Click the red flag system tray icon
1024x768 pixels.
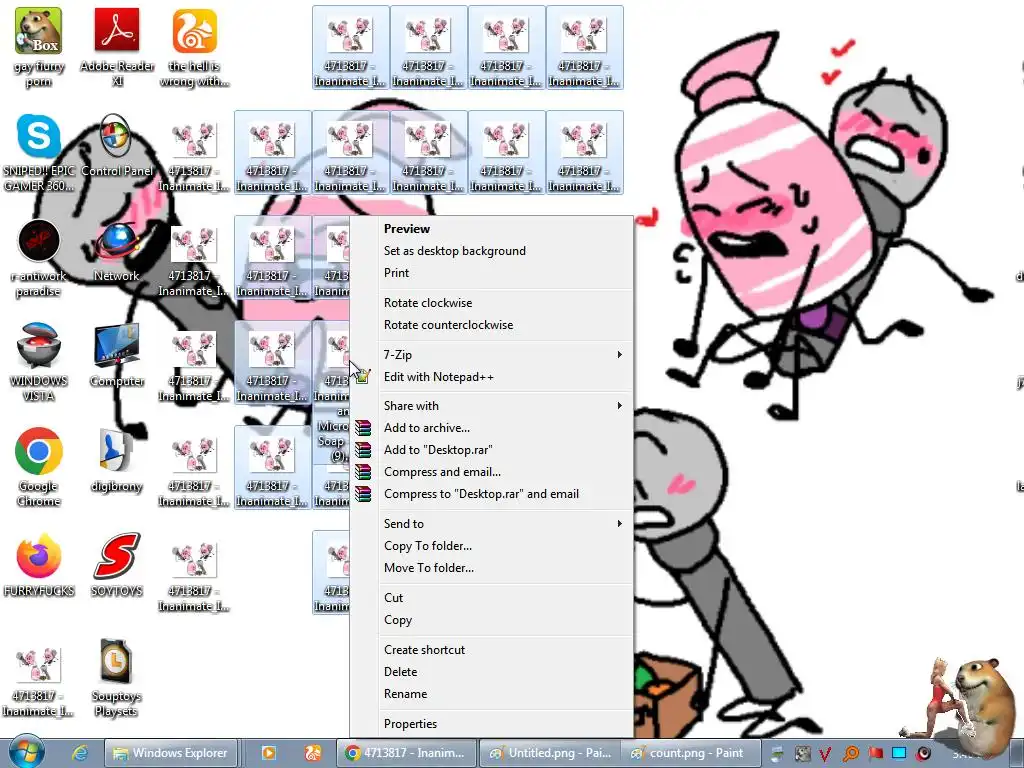875,754
